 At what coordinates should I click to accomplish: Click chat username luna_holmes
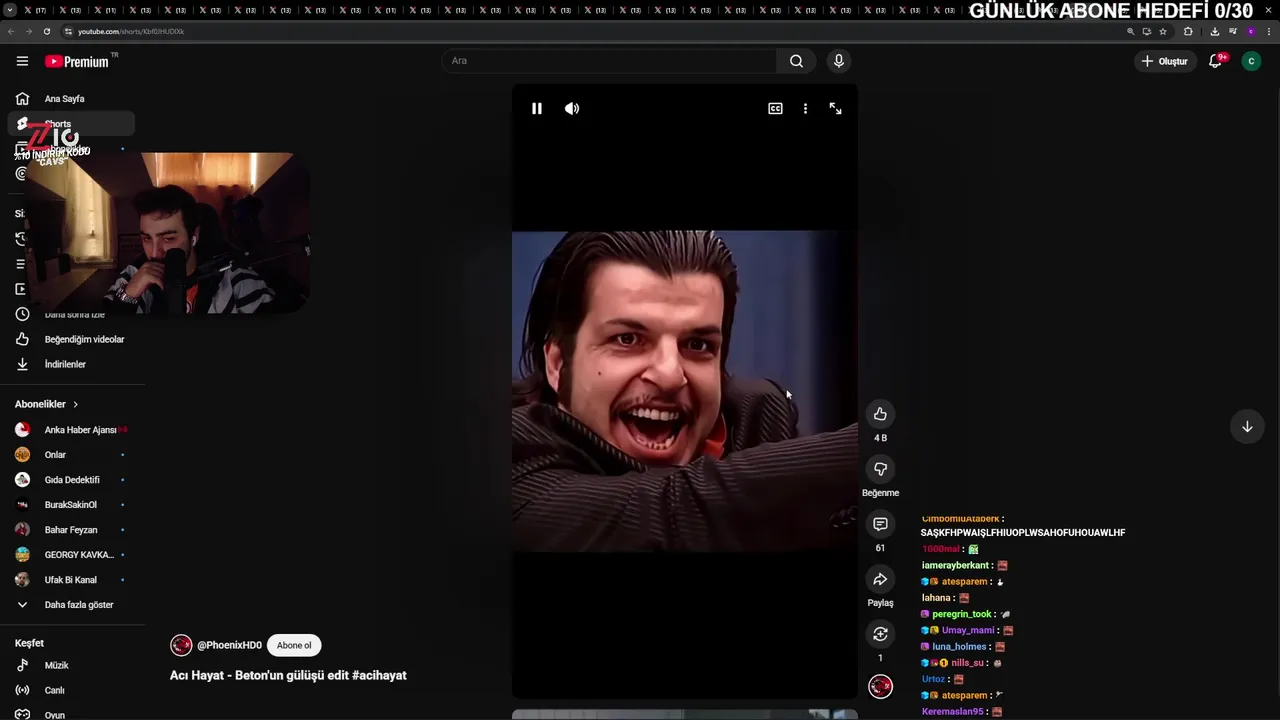click(961, 647)
